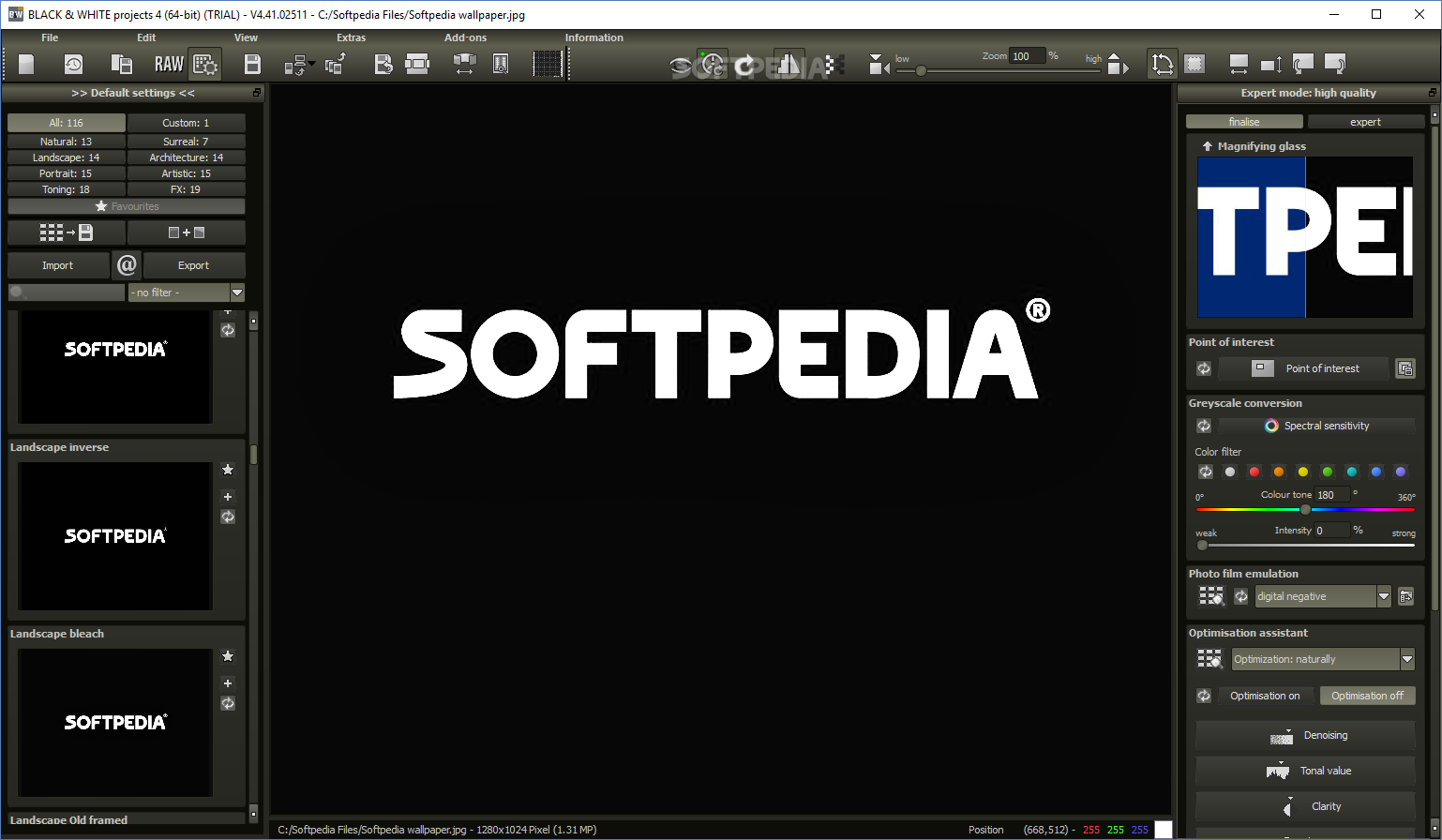Click the plus icon beside Landscape inverse
Screen dimensions: 1442x840
click(228, 497)
